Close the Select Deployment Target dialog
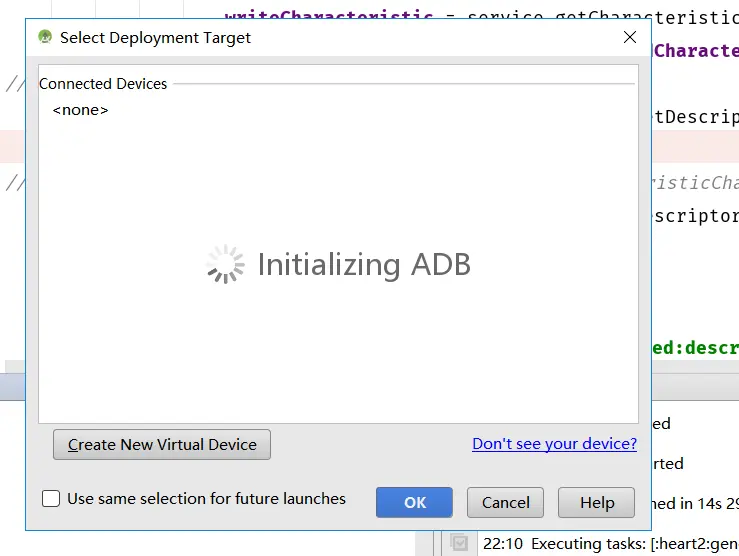Viewport: 739px width, 556px height. pos(630,37)
